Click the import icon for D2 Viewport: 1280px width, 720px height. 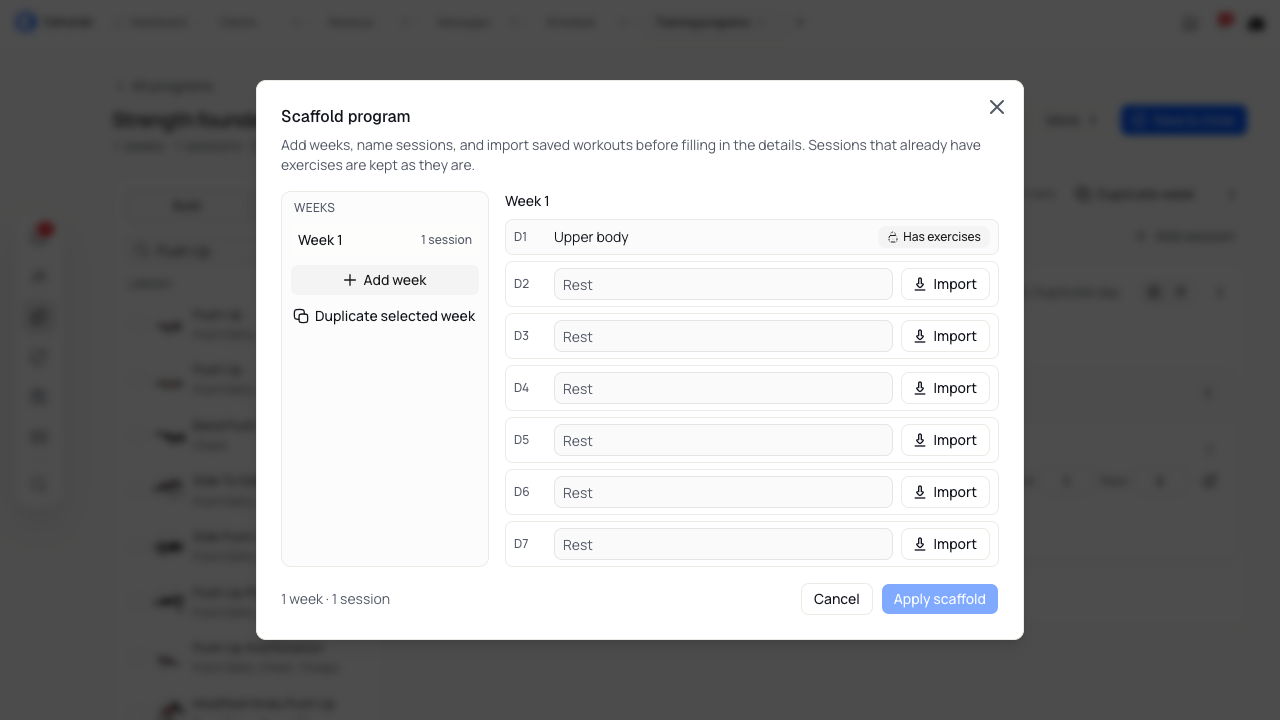pos(920,284)
